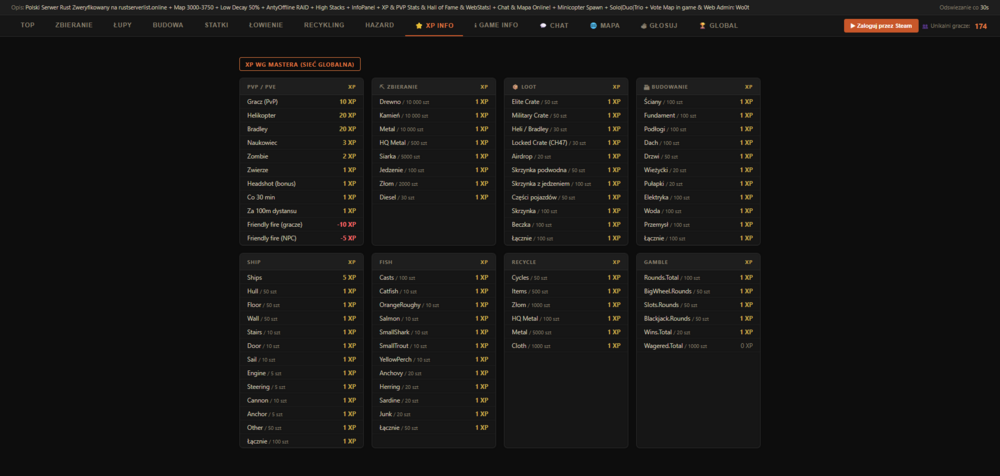Viewport: 1000px width, 476px height.
Task: Click the Locked Crate (CH47) row
Action: coord(566,143)
